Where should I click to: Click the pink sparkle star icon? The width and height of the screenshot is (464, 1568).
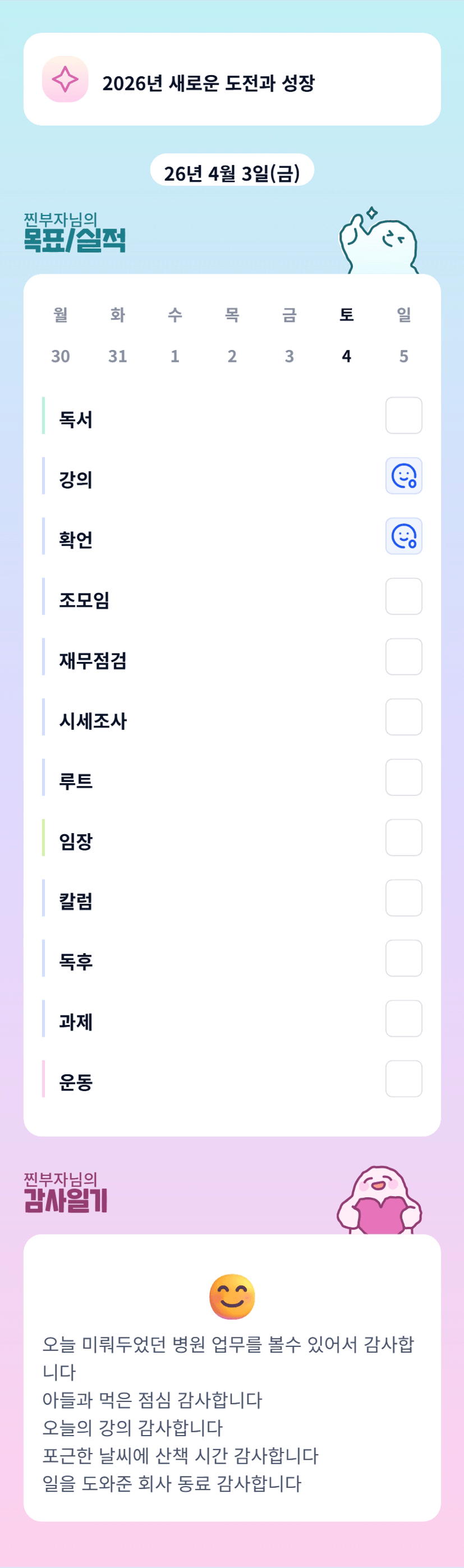click(x=65, y=79)
